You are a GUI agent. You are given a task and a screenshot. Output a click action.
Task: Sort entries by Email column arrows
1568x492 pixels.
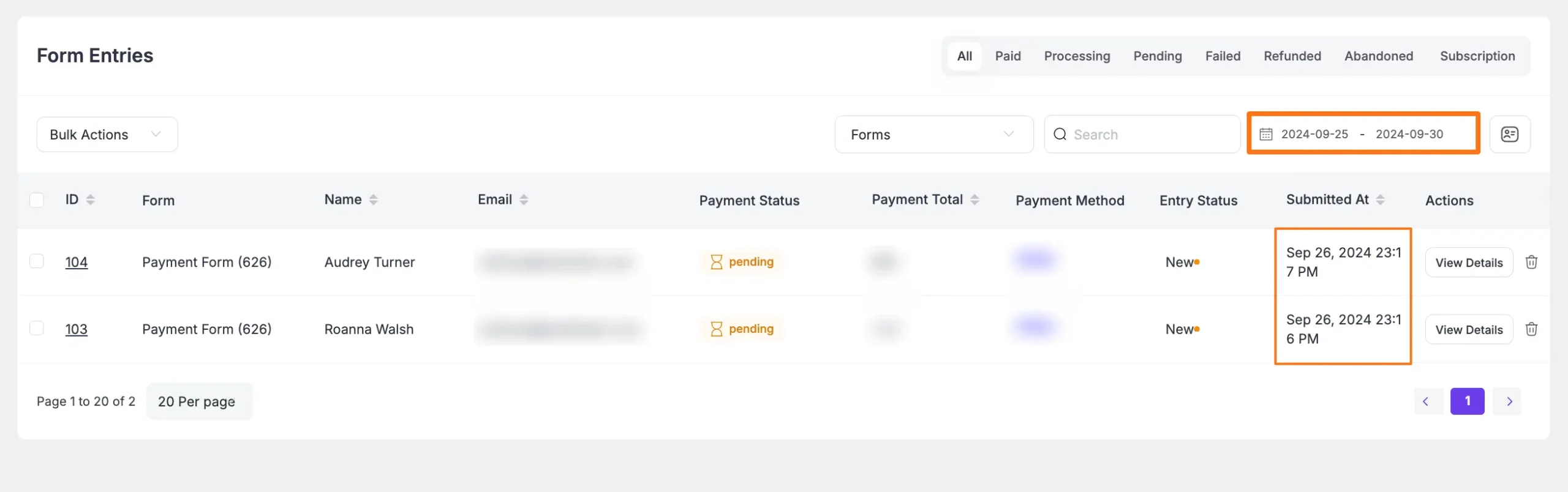coord(524,199)
